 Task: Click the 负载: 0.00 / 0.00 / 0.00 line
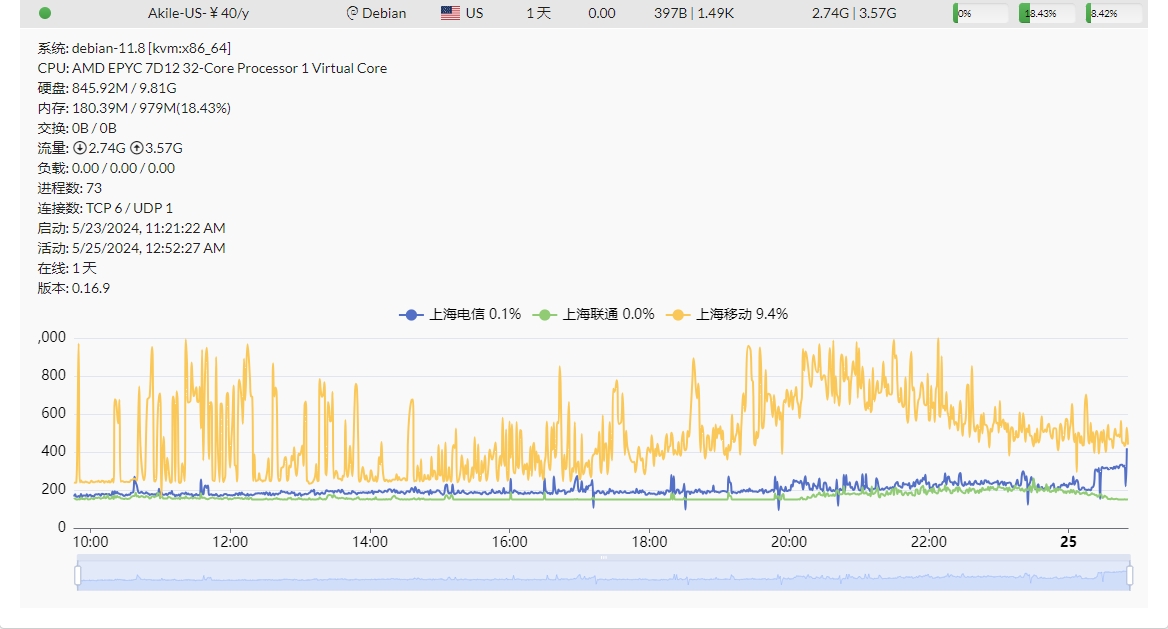point(107,168)
